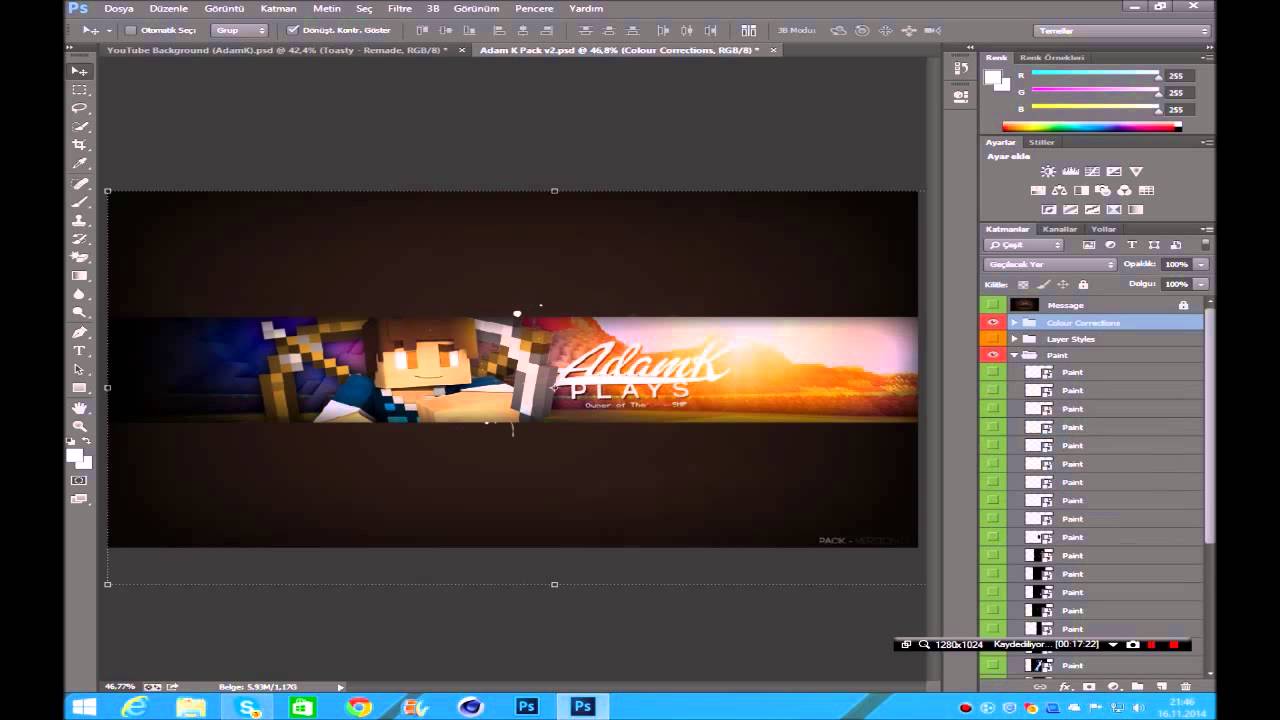This screenshot has height=720, width=1280.
Task: Switch to YouTube Background (AdamK).psd tab
Action: 277,50
